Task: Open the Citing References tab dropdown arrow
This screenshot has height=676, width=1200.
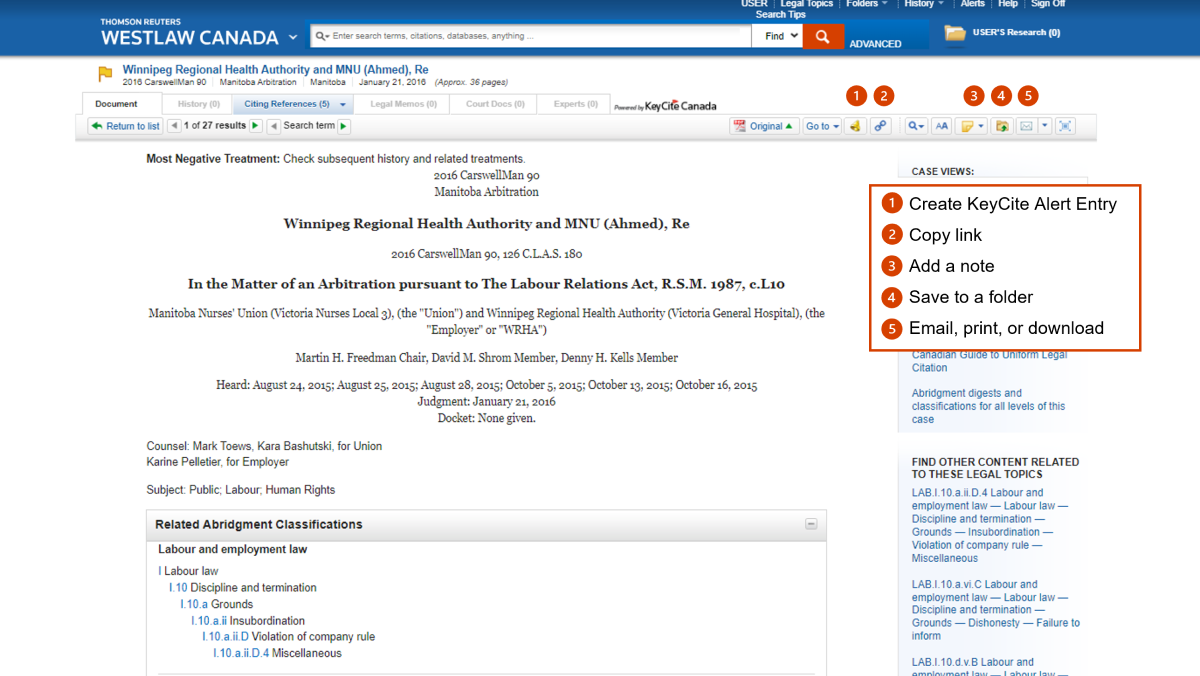Action: click(343, 104)
